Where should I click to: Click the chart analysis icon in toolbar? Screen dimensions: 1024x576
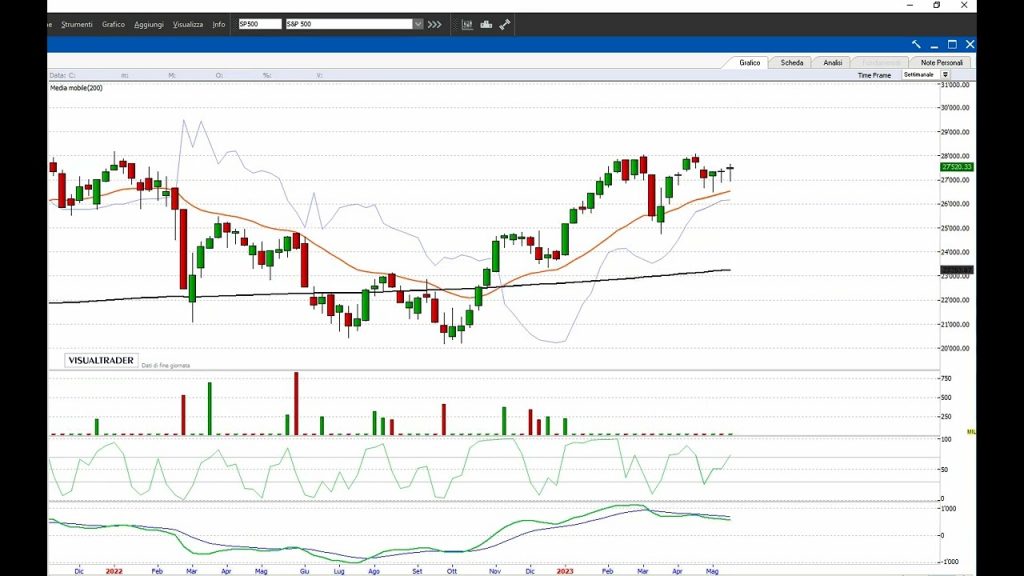point(467,24)
